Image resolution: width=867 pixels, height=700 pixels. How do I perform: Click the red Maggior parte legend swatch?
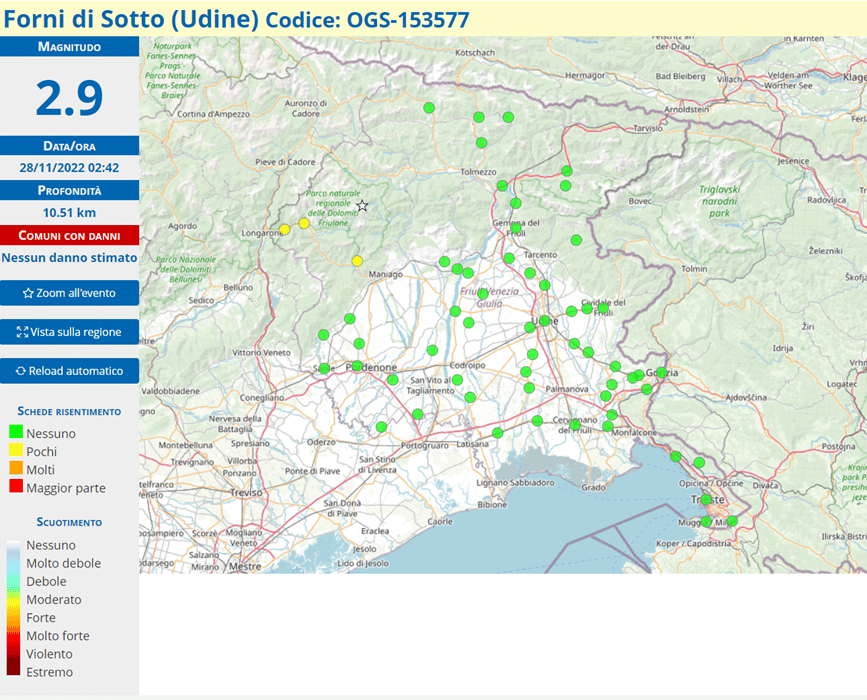click(15, 488)
